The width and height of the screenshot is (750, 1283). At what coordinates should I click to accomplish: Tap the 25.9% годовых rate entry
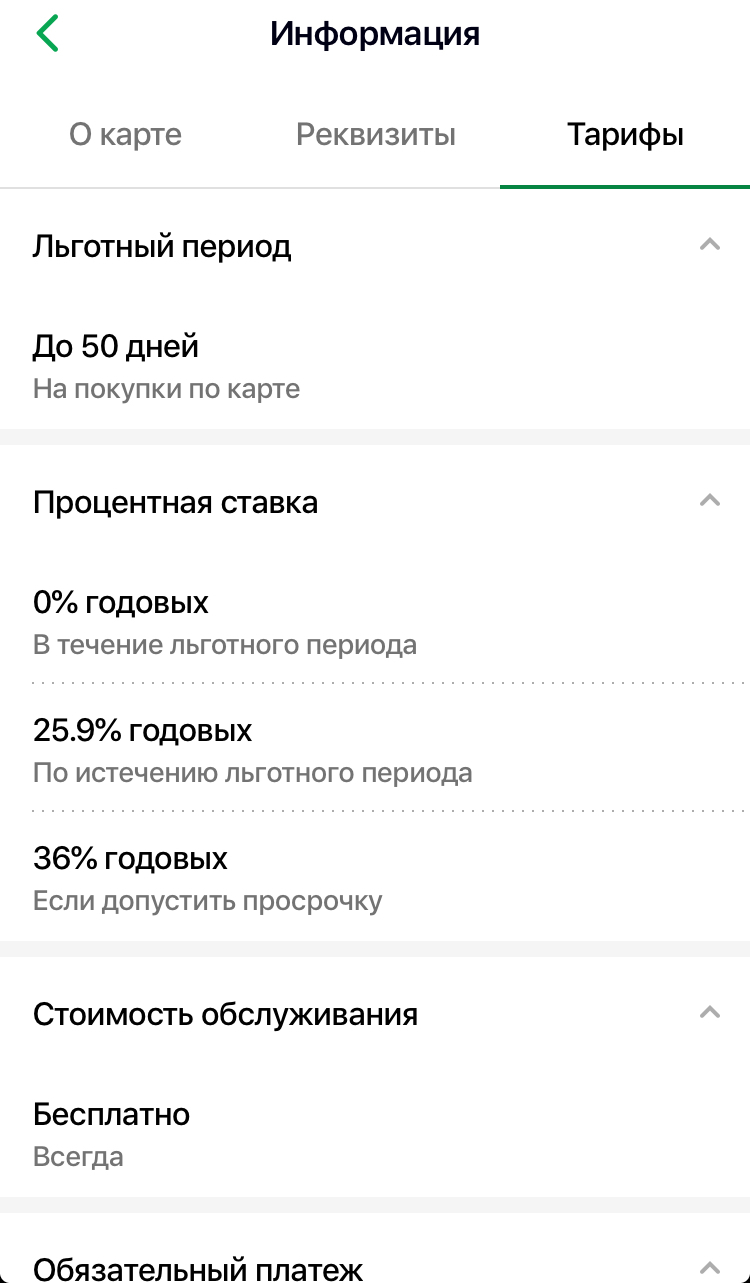tap(142, 731)
